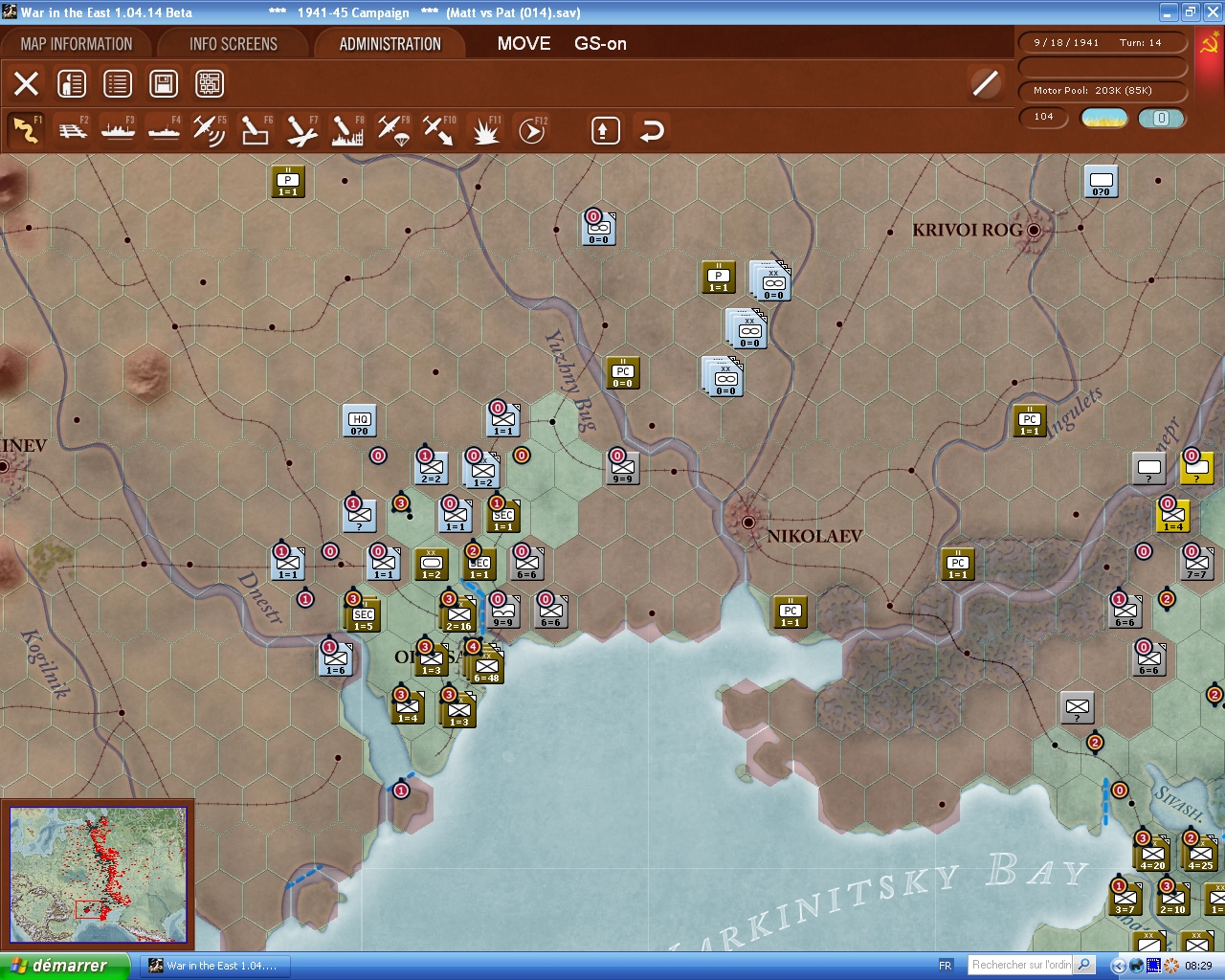Select the HQ unit counter labeled 0?0
This screenshot has height=980, width=1225.
pyautogui.click(x=360, y=420)
